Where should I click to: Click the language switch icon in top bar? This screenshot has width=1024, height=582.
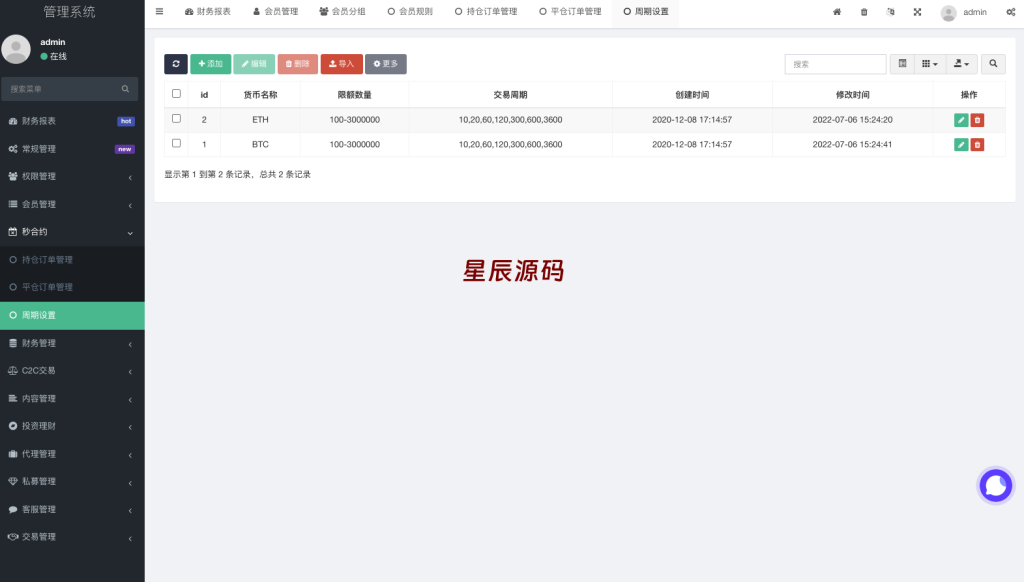(x=891, y=12)
